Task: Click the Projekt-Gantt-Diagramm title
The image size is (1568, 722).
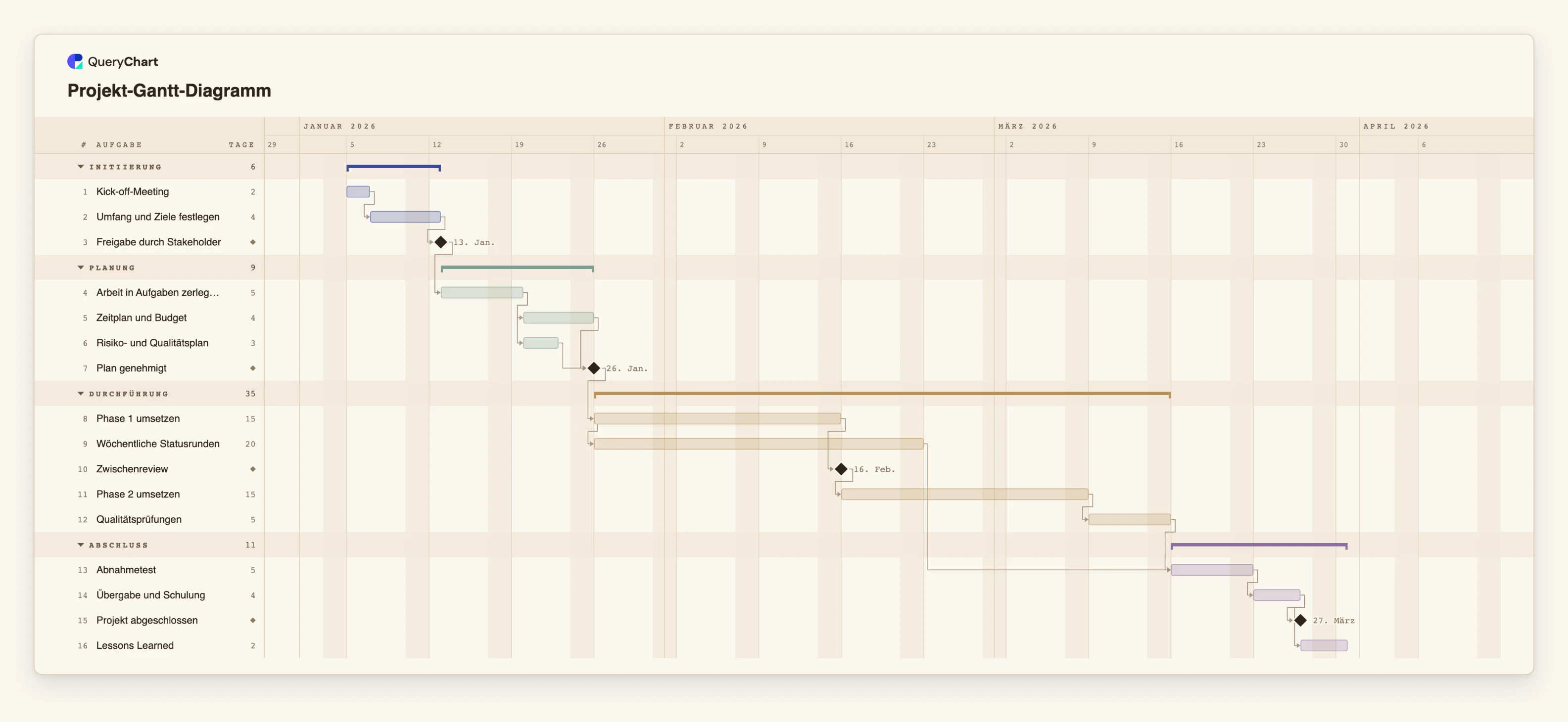Action: pyautogui.click(x=169, y=90)
